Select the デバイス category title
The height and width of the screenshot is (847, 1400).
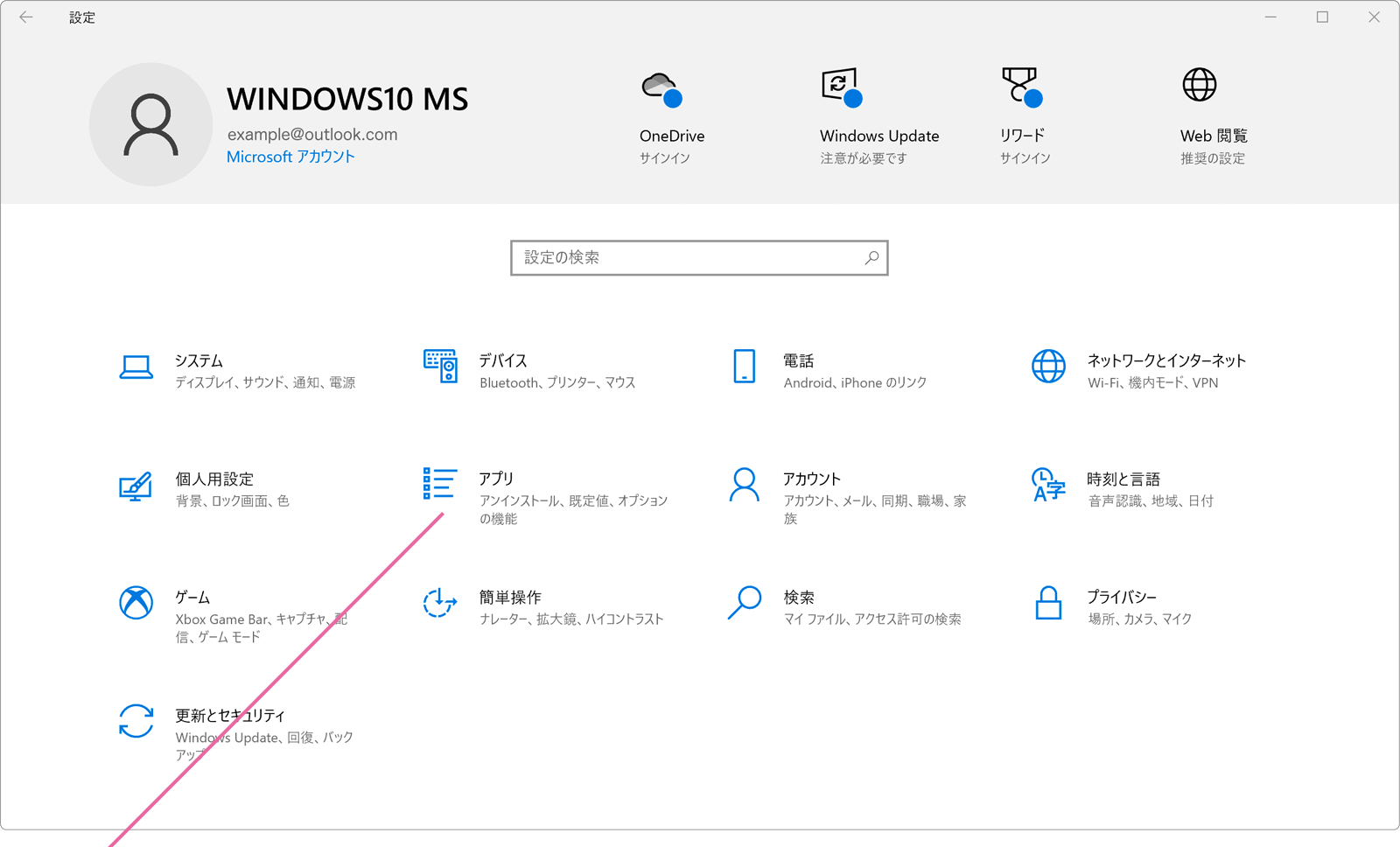coord(503,360)
